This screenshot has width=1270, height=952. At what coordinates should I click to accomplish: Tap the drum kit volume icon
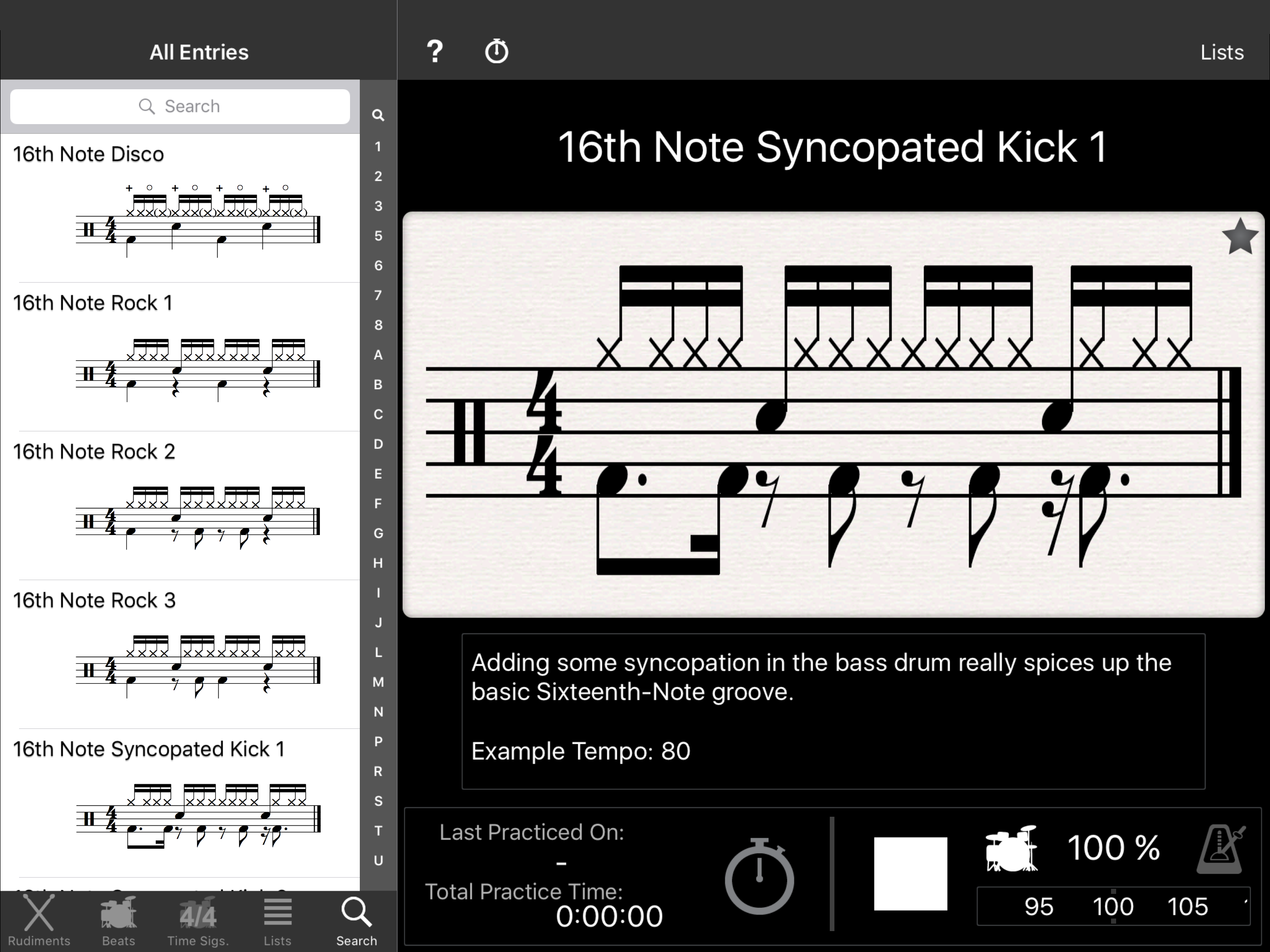coord(1012,849)
